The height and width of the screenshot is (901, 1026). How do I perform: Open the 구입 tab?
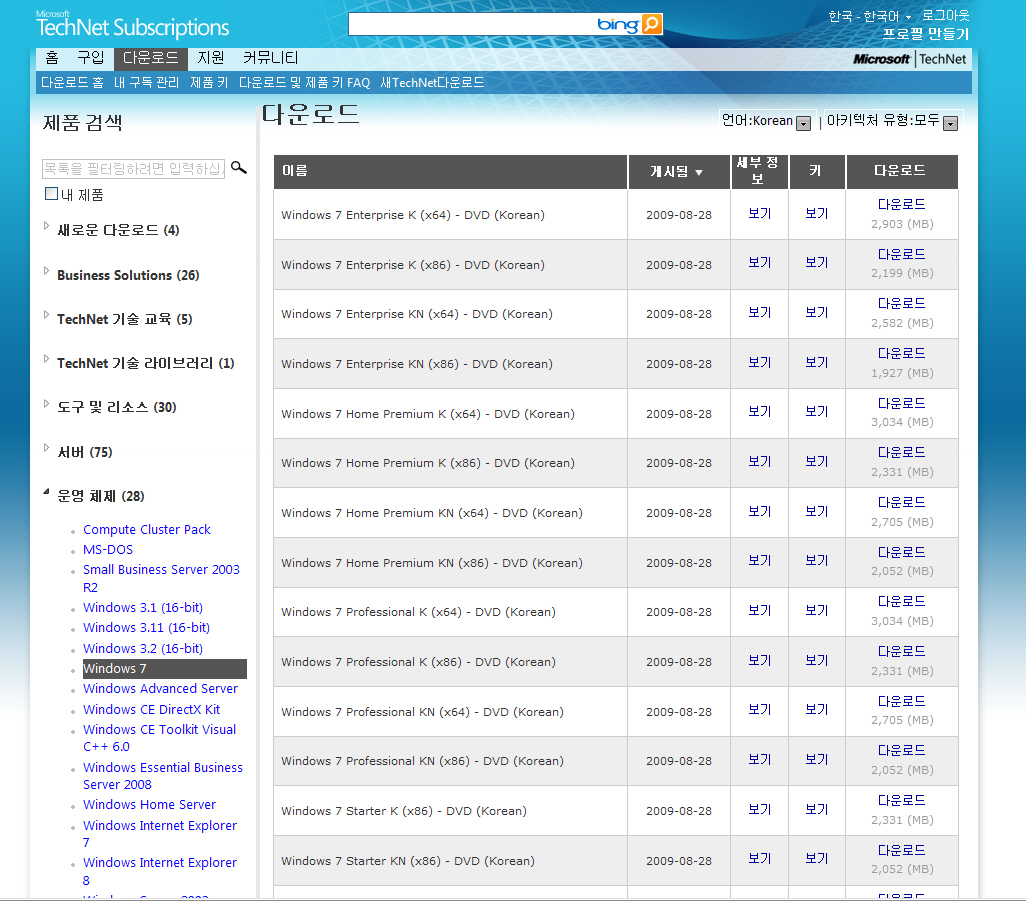[x=90, y=58]
